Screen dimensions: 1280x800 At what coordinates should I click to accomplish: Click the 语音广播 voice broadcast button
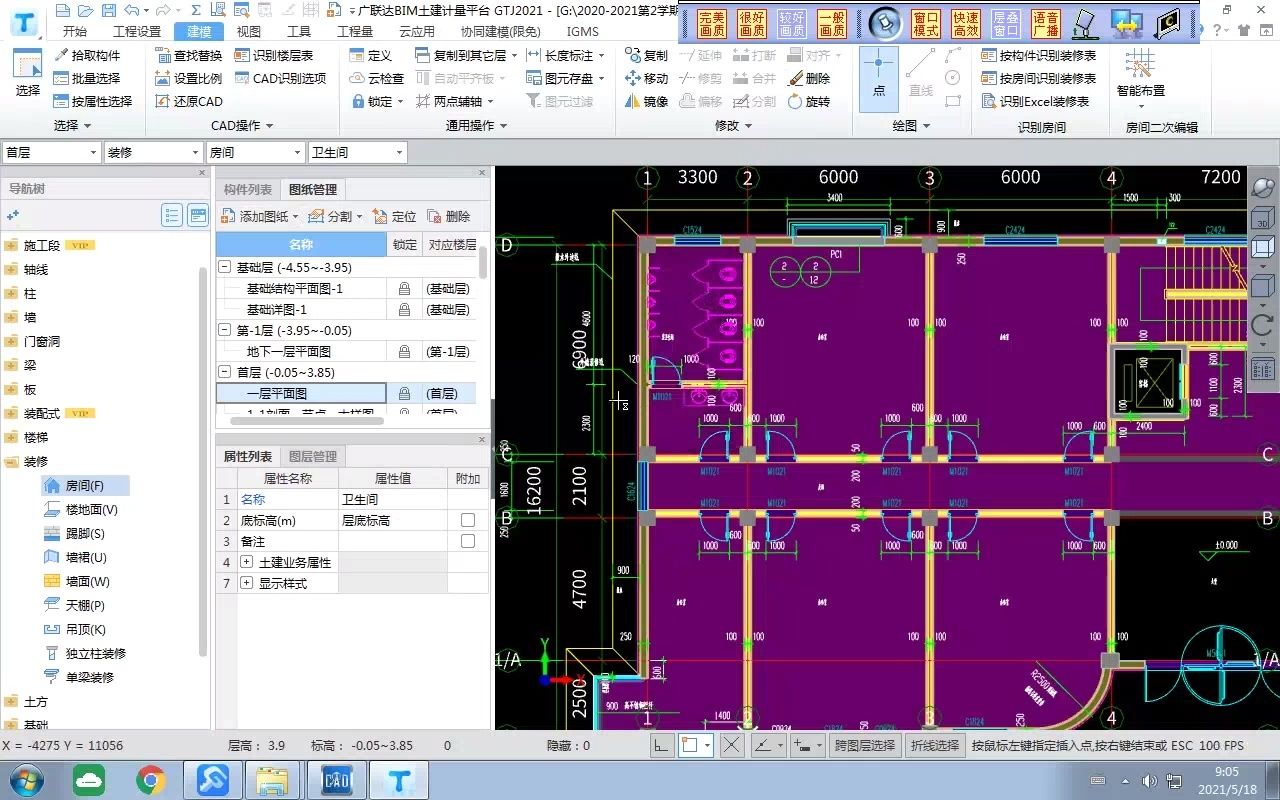tap(1046, 24)
